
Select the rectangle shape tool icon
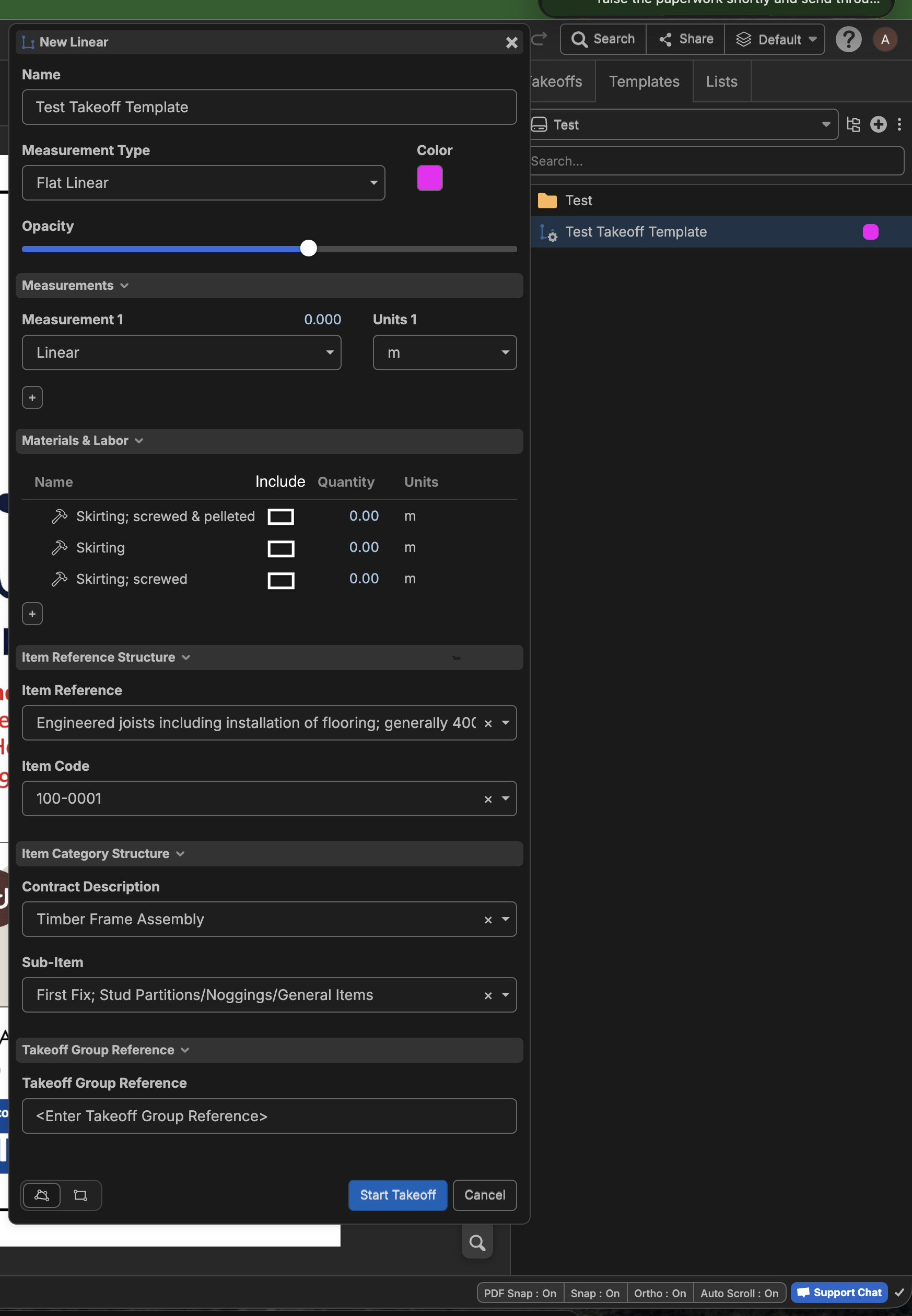point(80,1195)
